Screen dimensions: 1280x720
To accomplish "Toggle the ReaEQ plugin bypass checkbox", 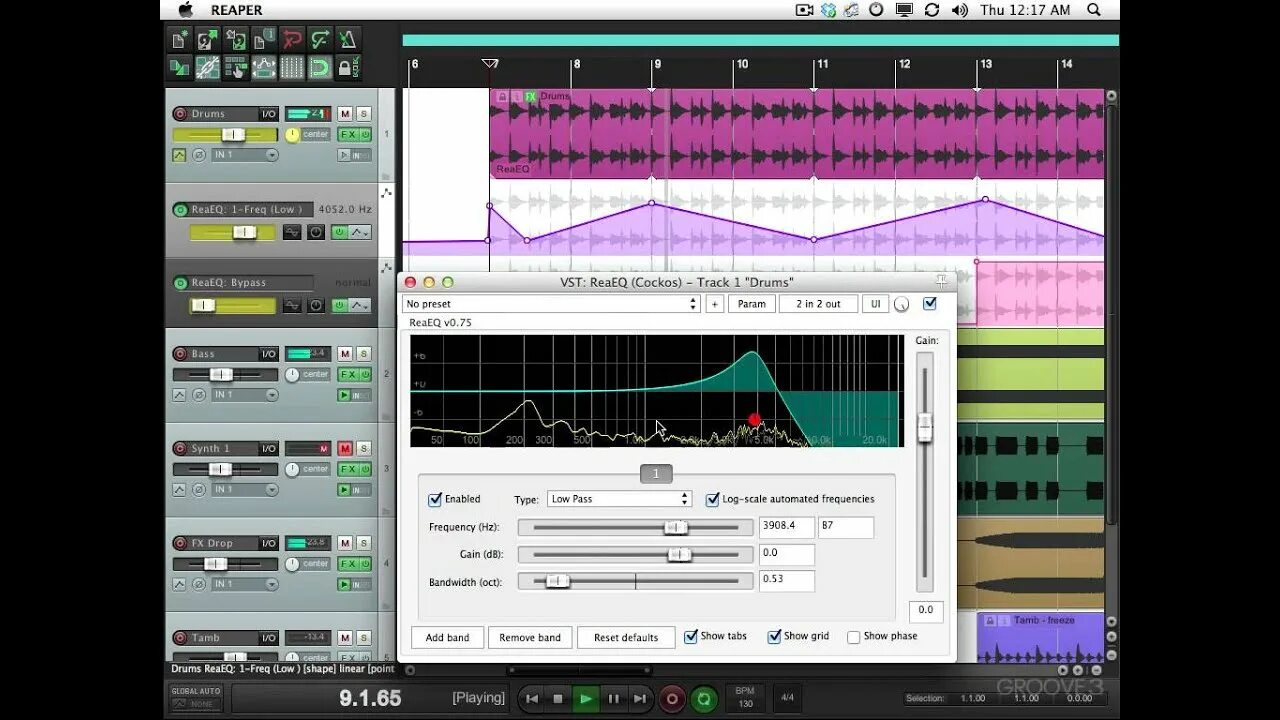I will [930, 303].
